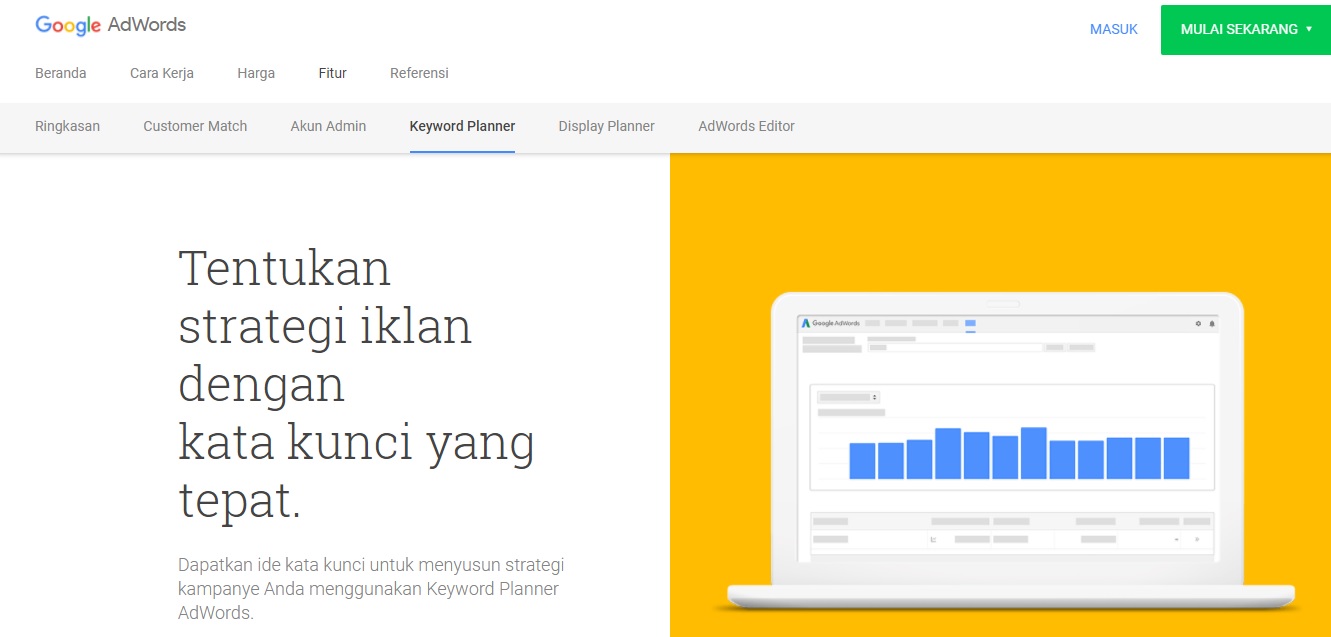Open the Customer Match tab
The image size is (1331, 637).
[x=195, y=126]
